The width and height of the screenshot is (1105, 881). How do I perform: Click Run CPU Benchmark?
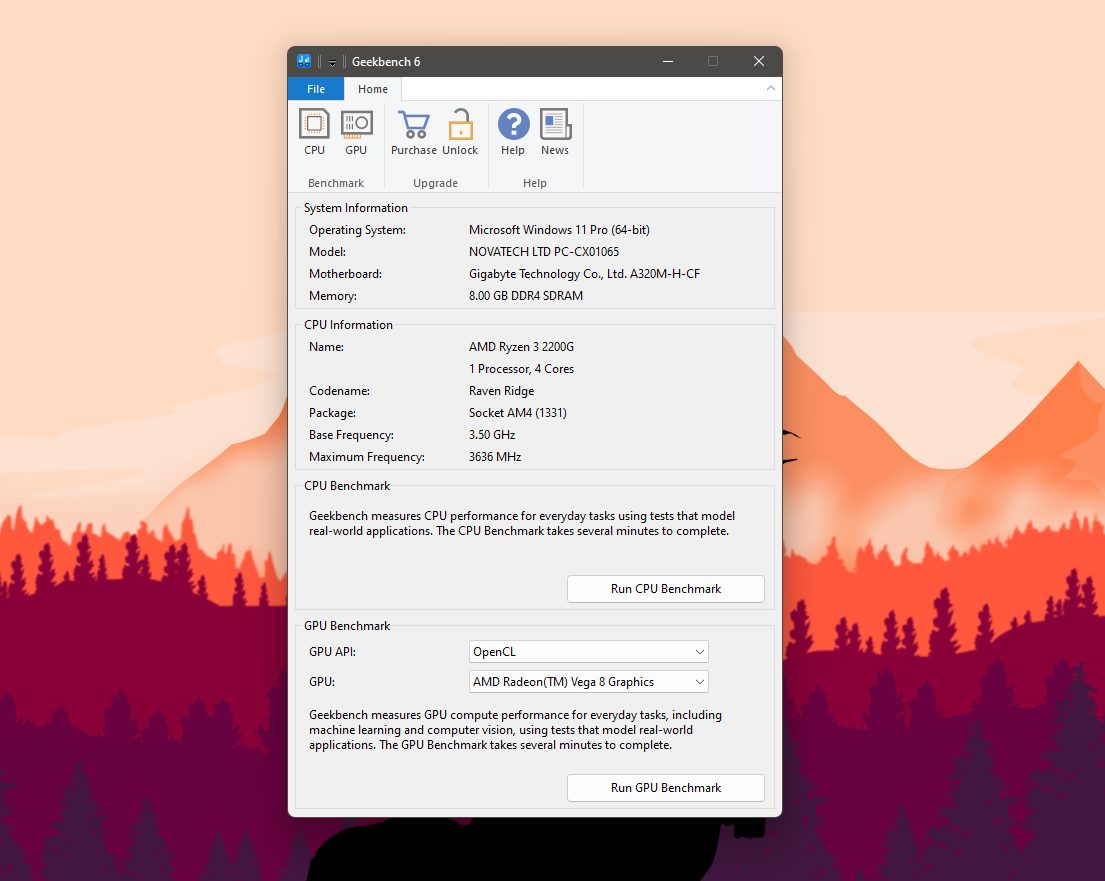click(x=665, y=589)
